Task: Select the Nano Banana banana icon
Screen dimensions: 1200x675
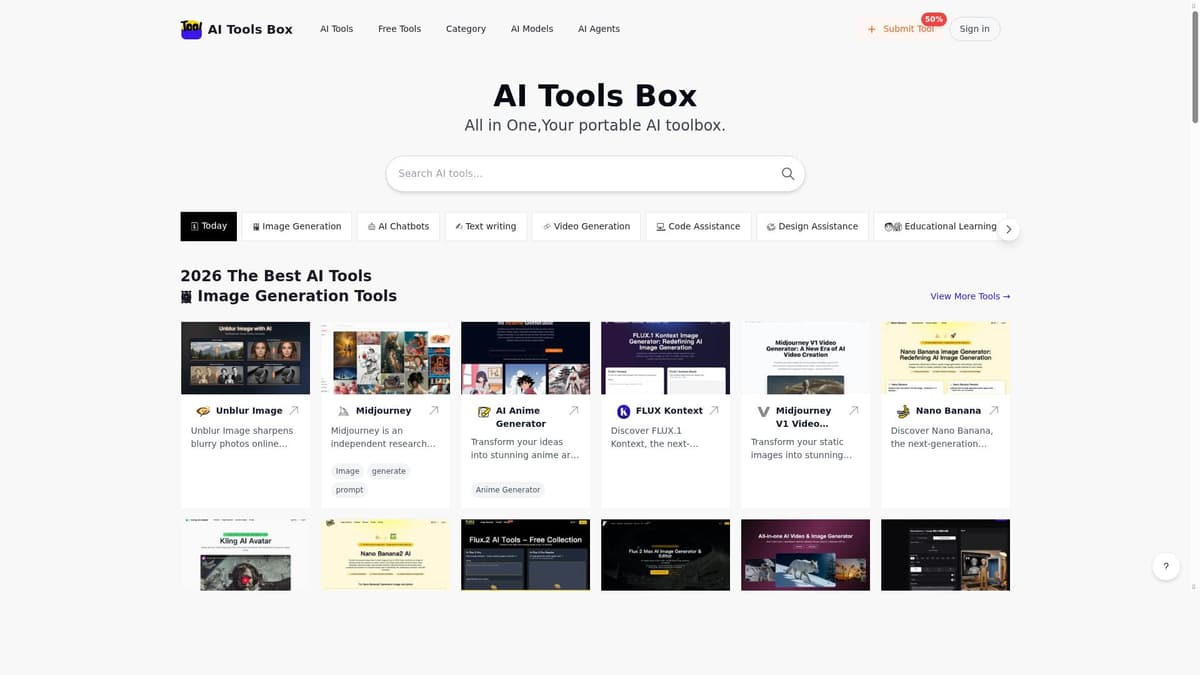Action: (x=902, y=410)
